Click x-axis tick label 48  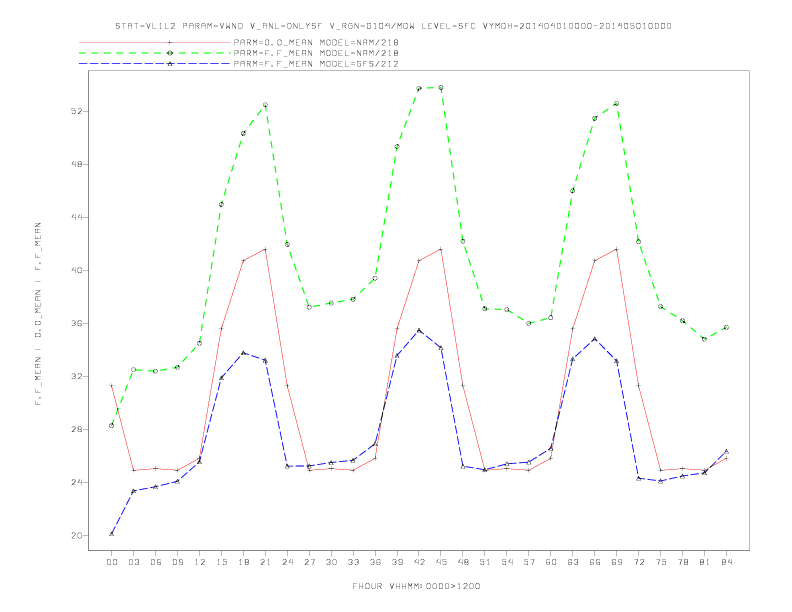coord(463,562)
